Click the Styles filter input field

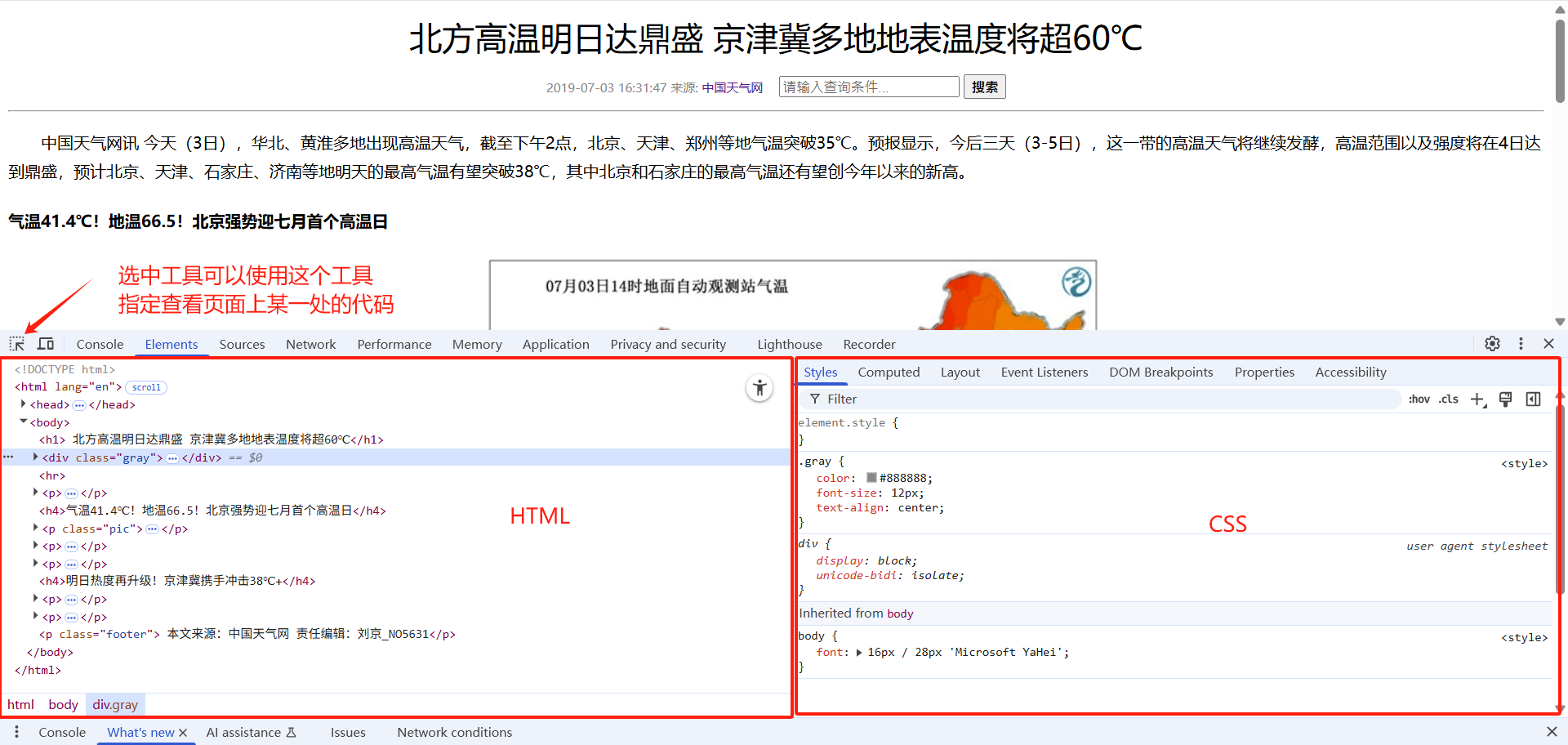click(x=1102, y=399)
